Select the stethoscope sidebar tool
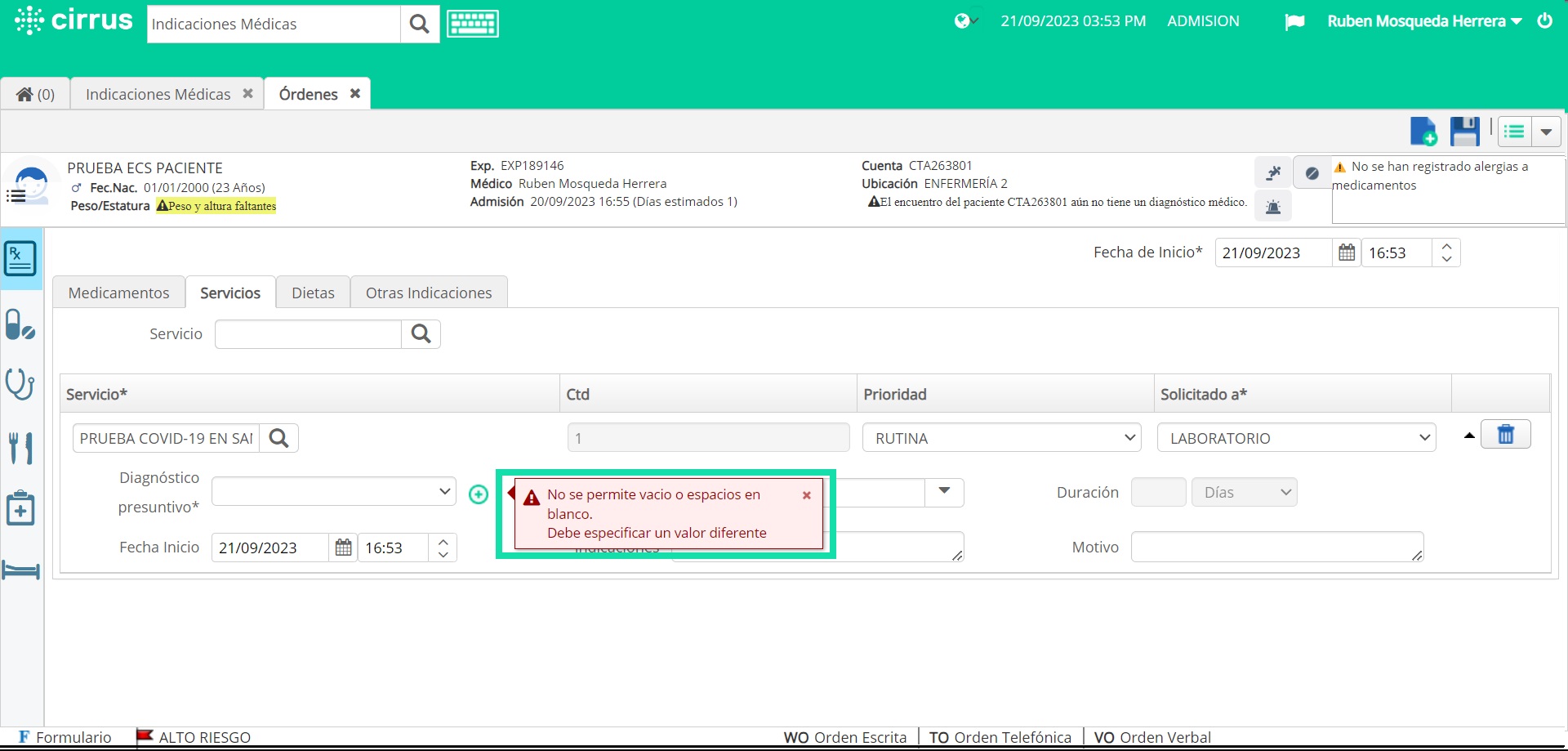 (x=20, y=384)
